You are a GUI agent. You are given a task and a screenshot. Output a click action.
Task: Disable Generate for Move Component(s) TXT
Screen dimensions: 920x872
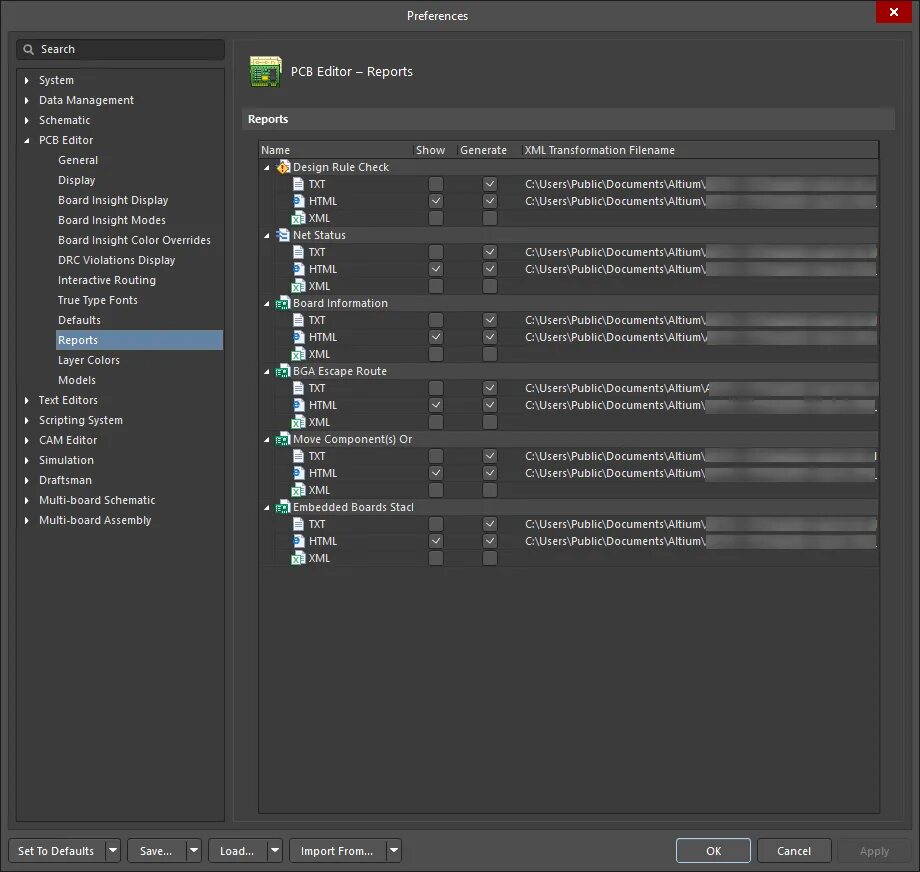click(x=490, y=457)
